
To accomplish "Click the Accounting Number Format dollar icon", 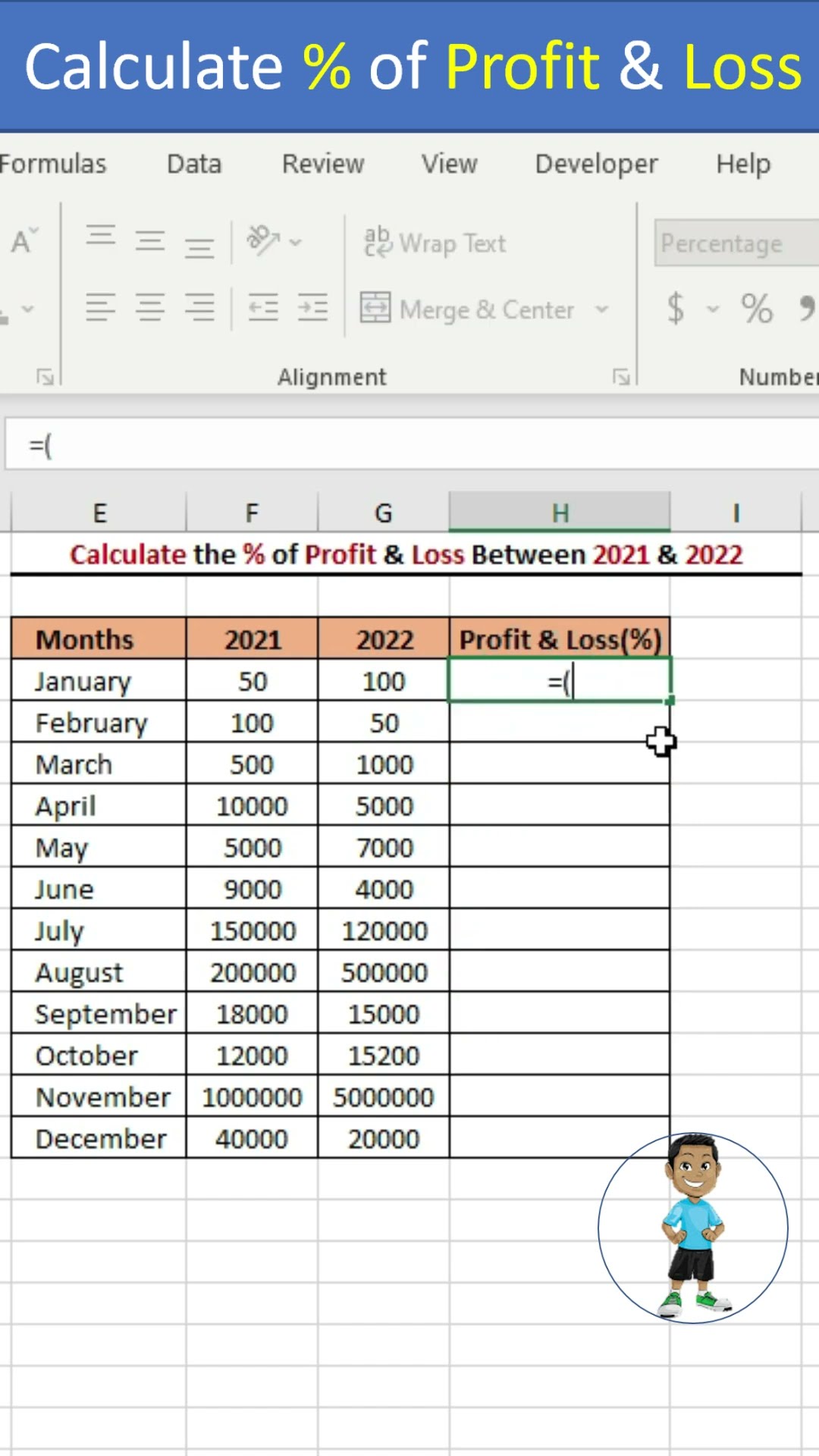I will point(675,309).
